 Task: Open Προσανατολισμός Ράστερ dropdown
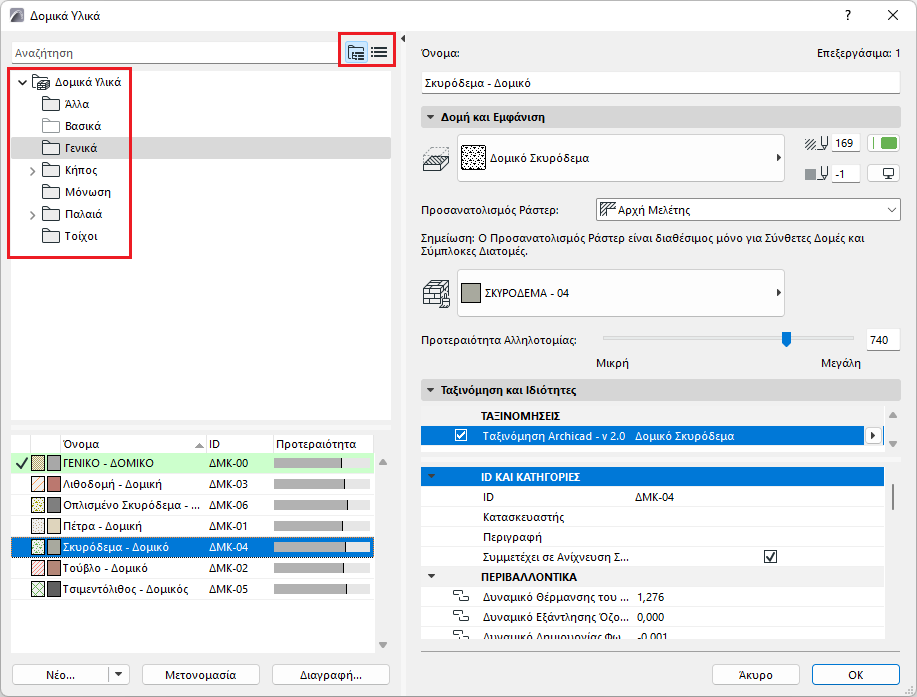click(x=748, y=210)
